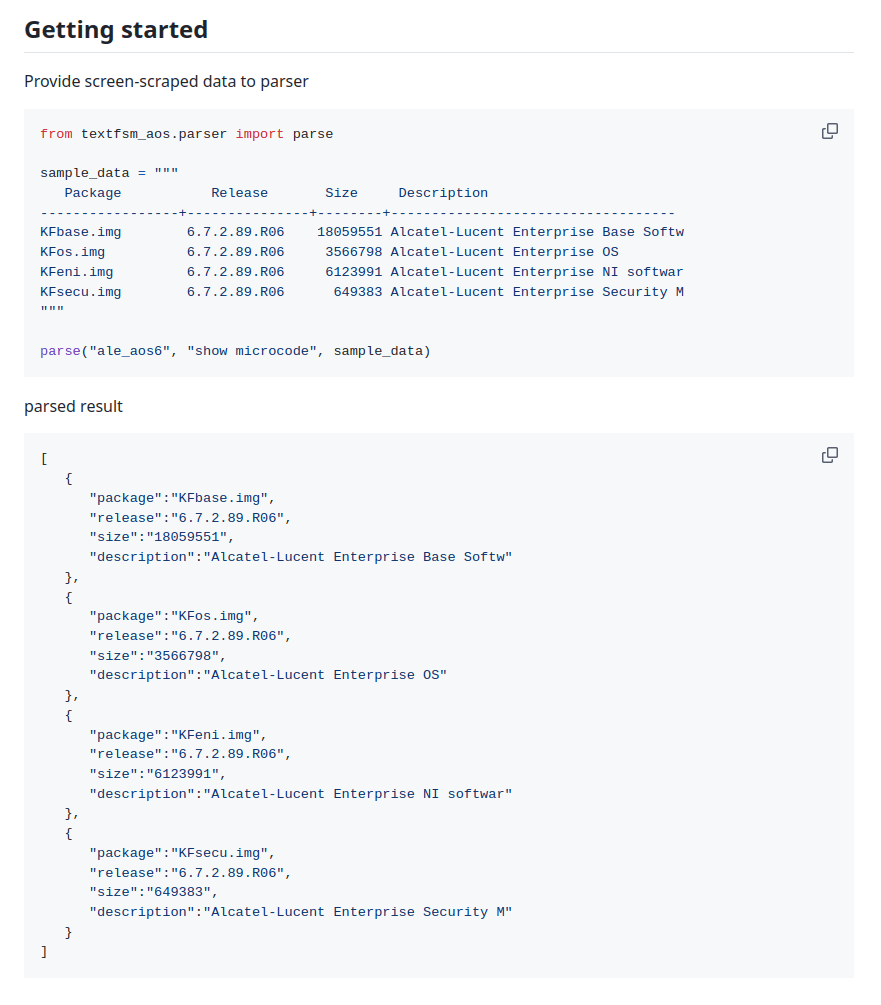Image resolution: width=881 pixels, height=1005 pixels.
Task: Click the parse("ale_aos6", "show microcode") call line
Action: pos(235,351)
